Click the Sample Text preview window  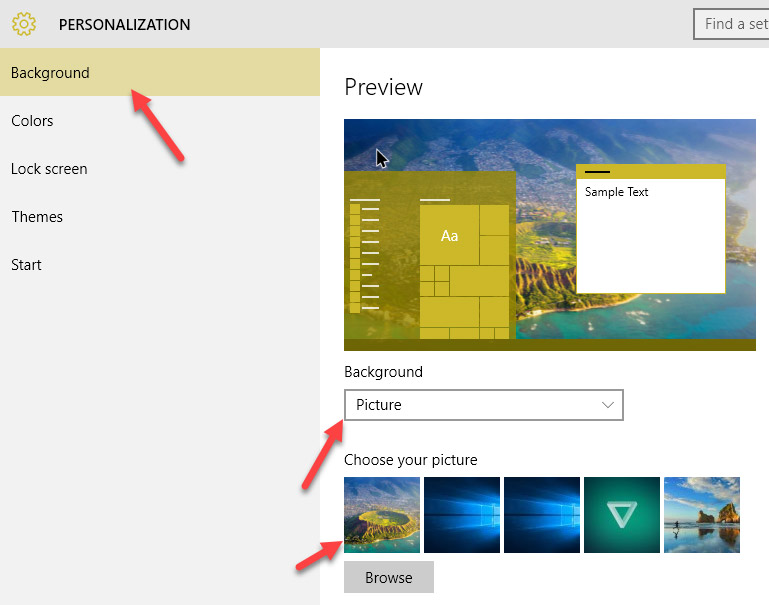tap(651, 229)
